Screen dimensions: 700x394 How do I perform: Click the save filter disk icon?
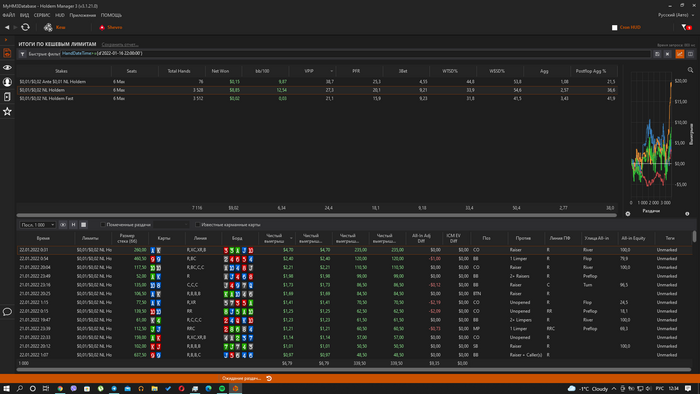pos(657,54)
